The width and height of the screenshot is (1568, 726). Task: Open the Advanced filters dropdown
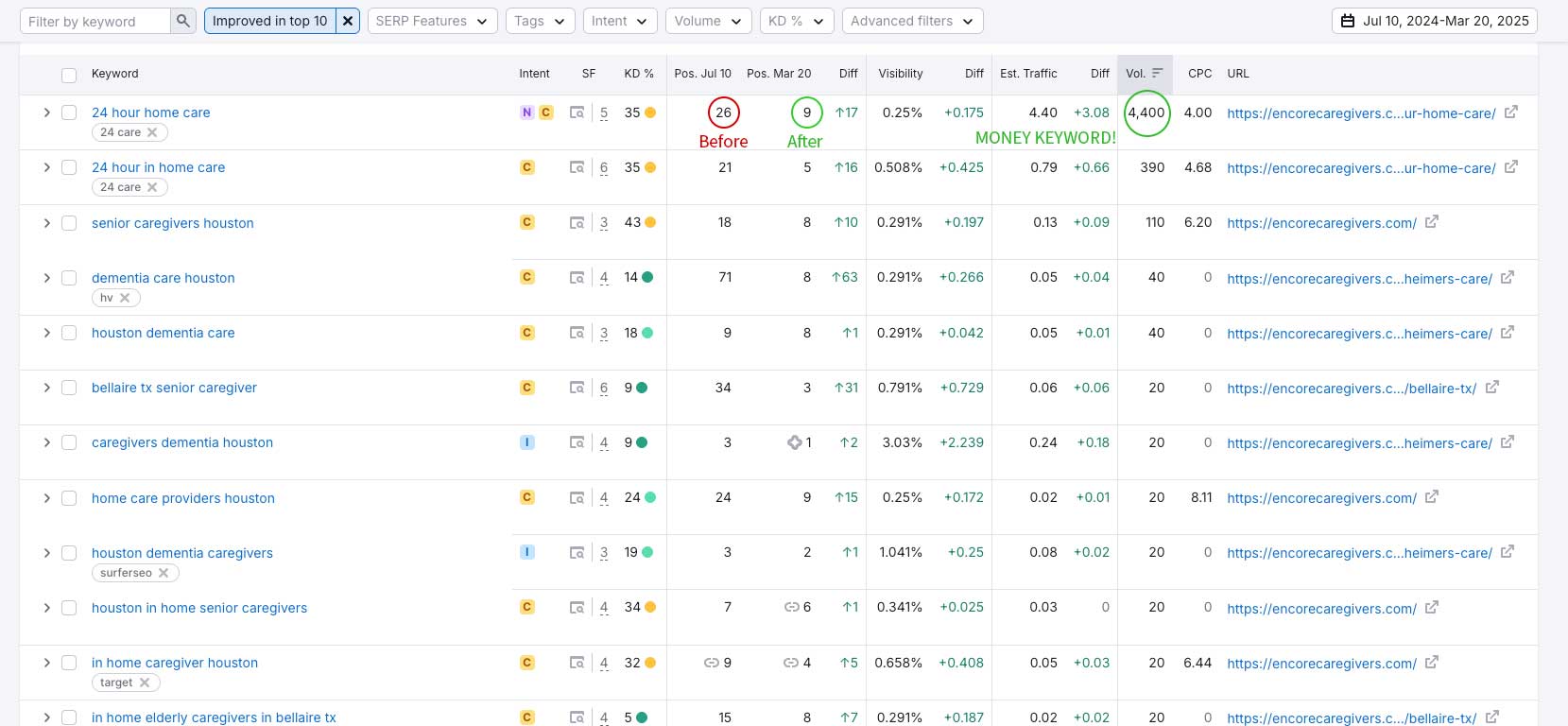click(913, 21)
